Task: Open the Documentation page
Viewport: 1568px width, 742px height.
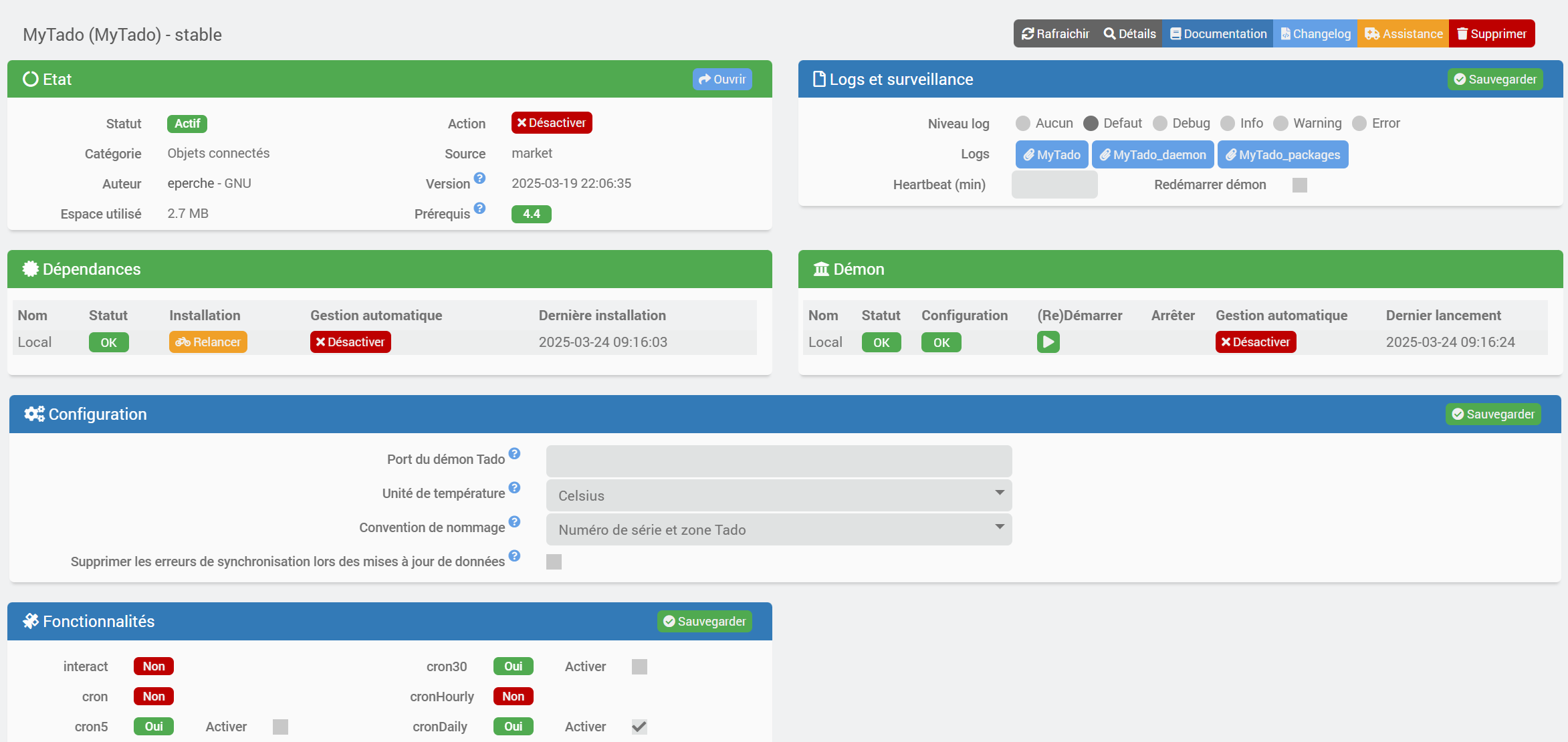Action: coord(1218,34)
